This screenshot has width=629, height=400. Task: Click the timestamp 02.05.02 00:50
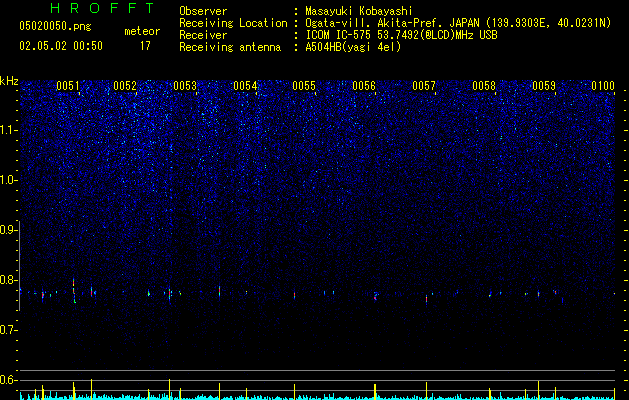coord(61,46)
